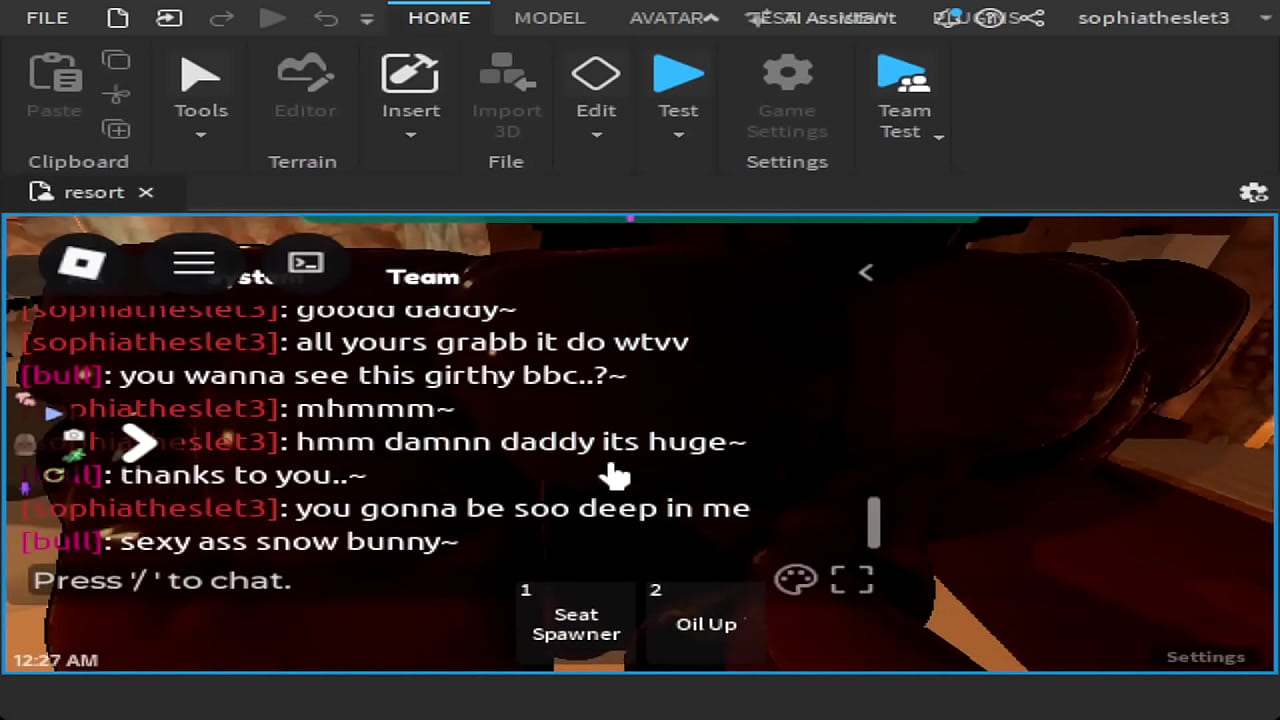Open the FILE menu

pyautogui.click(x=47, y=18)
